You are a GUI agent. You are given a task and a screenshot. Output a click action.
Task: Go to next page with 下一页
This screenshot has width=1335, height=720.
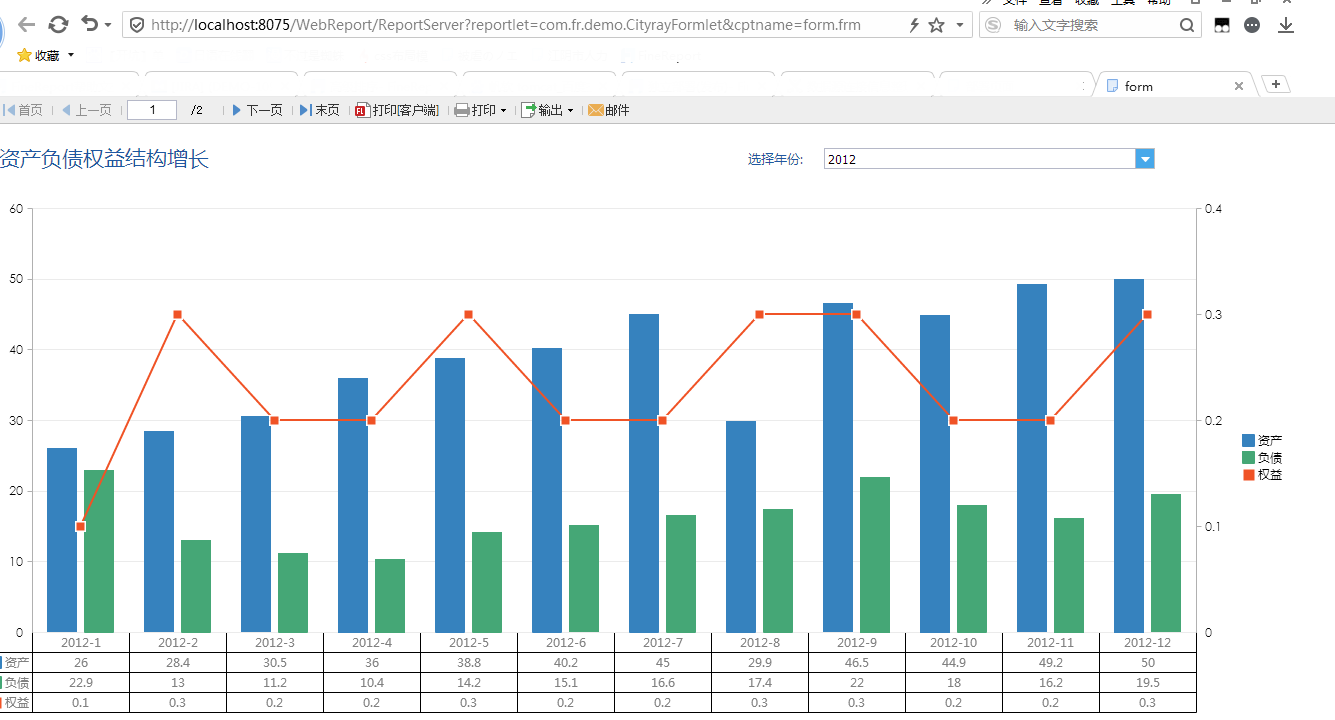(x=257, y=110)
